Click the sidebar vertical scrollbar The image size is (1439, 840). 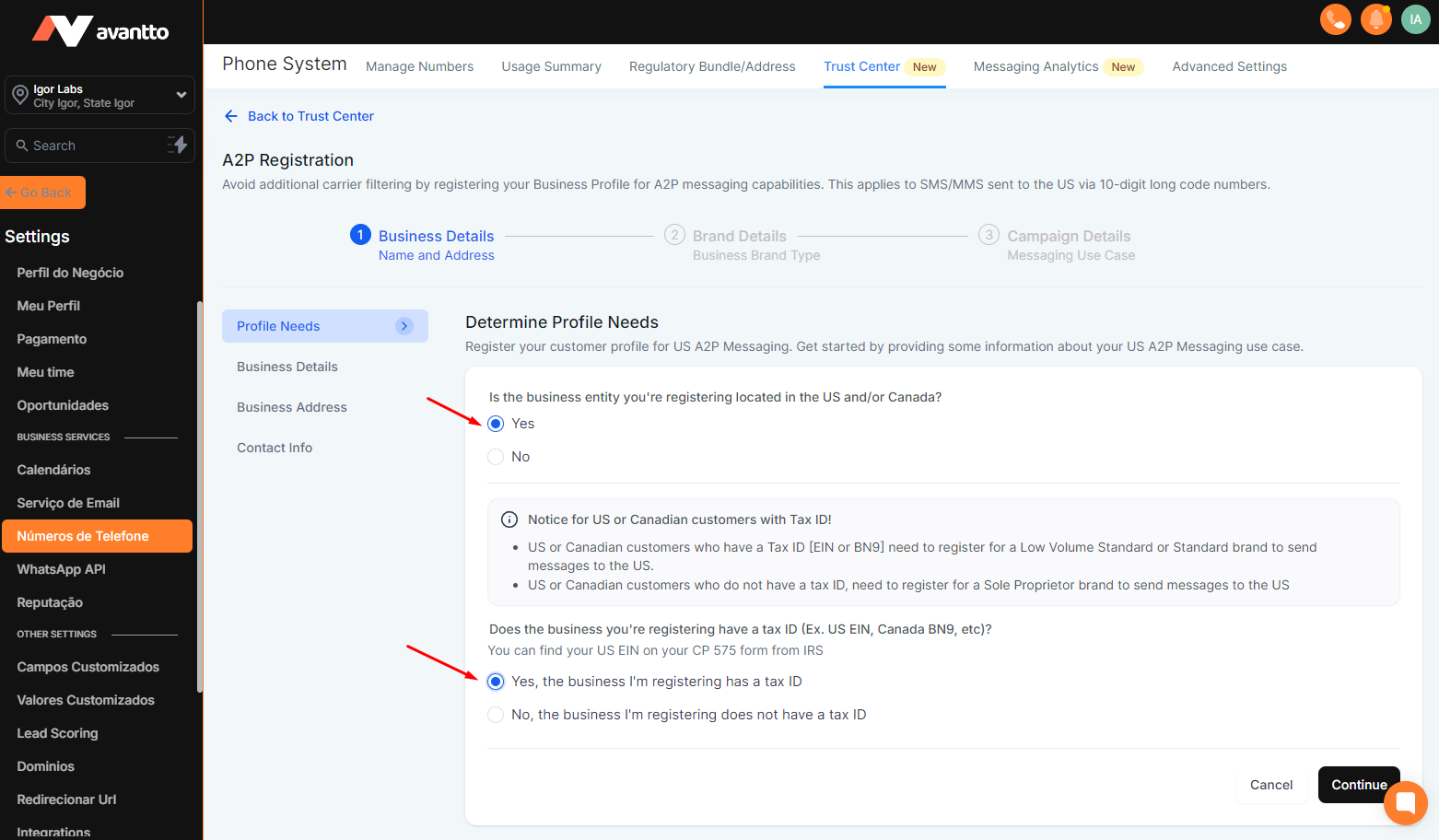click(x=200, y=497)
